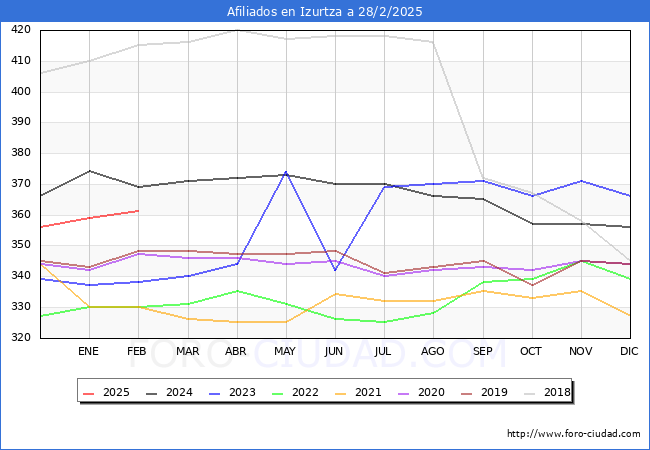Viewport: 650px width, 450px height.
Task: Click the 410 y-axis value
Action: pos(21,60)
